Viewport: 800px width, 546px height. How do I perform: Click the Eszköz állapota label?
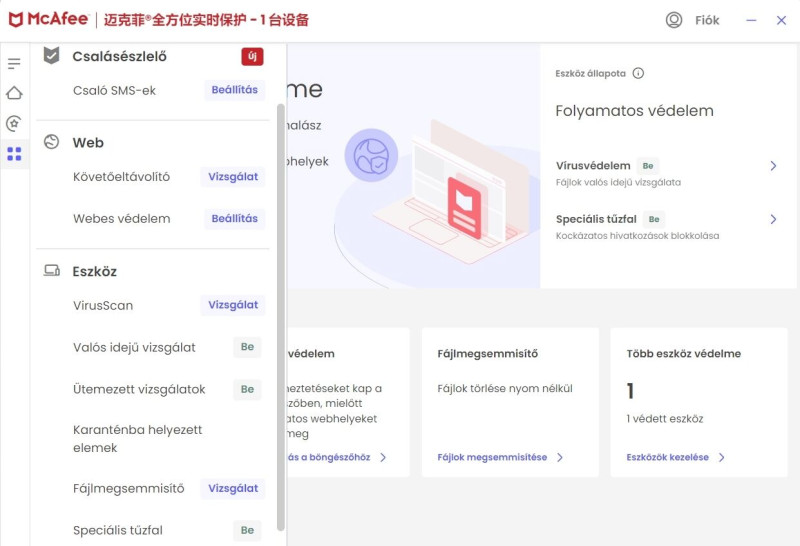590,73
